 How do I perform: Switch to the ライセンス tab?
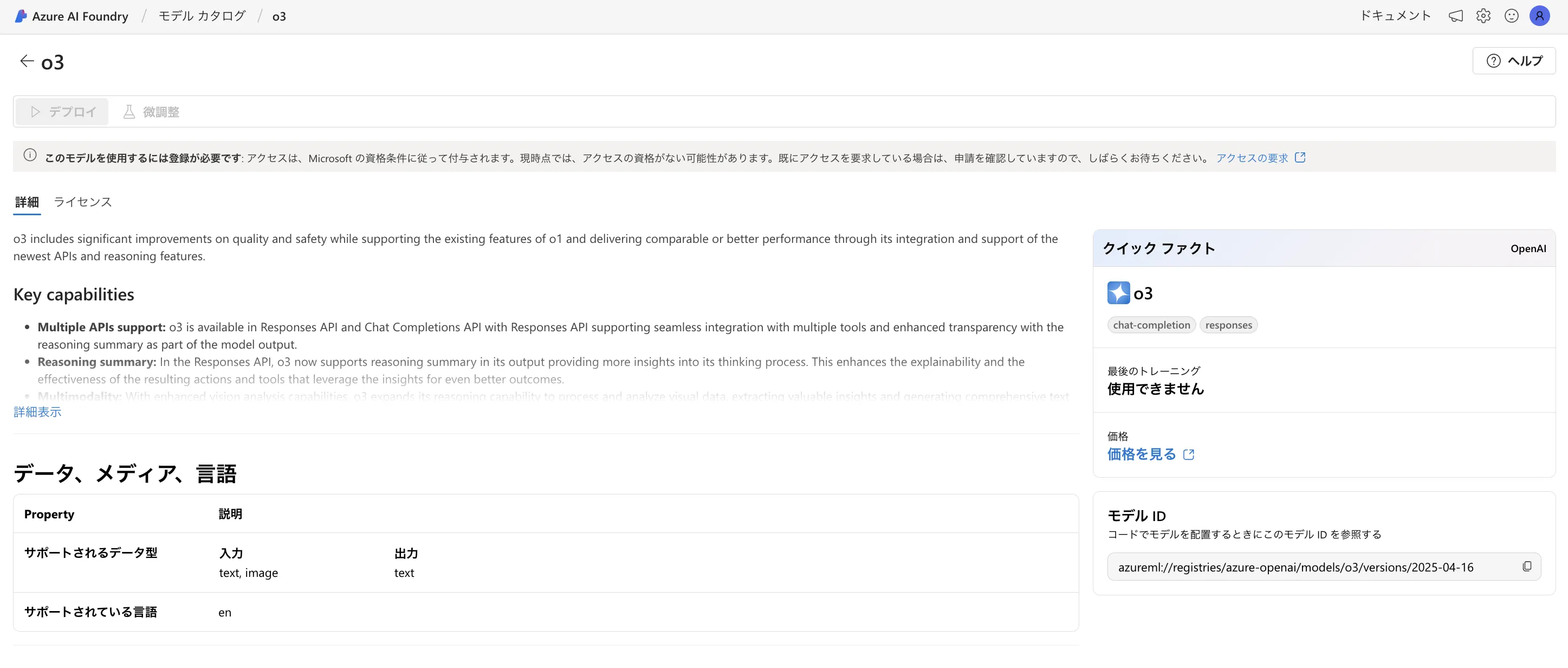pos(83,202)
